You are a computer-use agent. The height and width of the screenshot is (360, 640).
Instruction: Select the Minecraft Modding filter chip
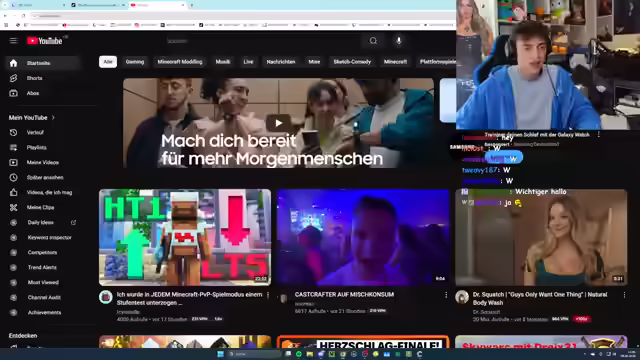(x=180, y=62)
